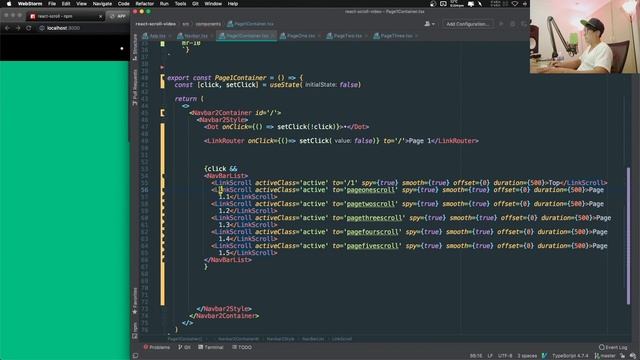Open the user account dropdown in toolbar
This screenshot has width=640, height=360.
[x=429, y=24]
